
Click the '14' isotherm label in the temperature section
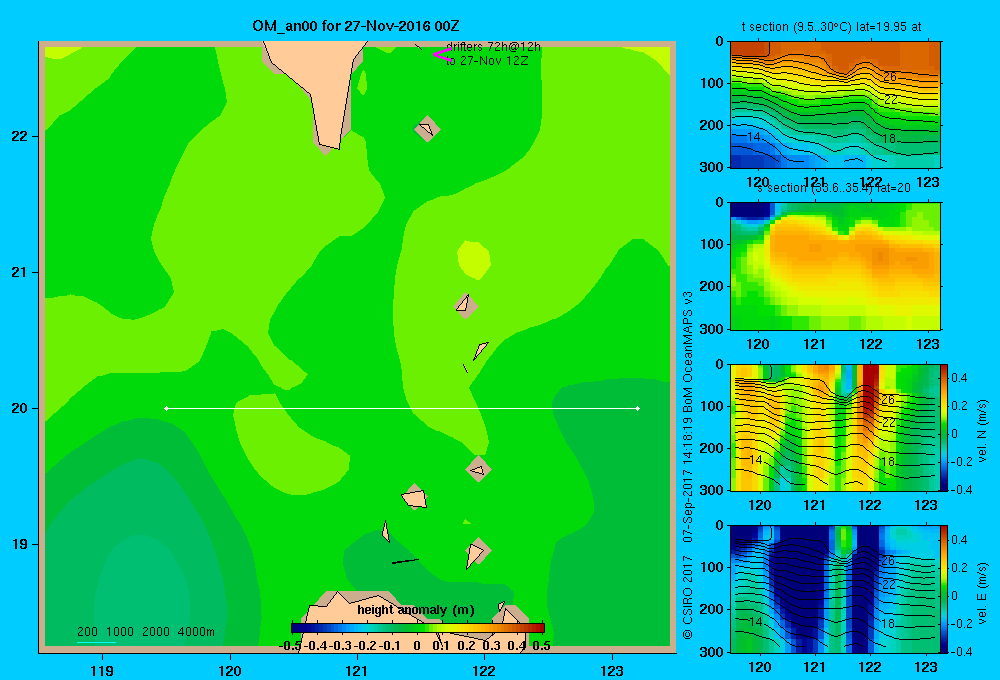point(754,137)
